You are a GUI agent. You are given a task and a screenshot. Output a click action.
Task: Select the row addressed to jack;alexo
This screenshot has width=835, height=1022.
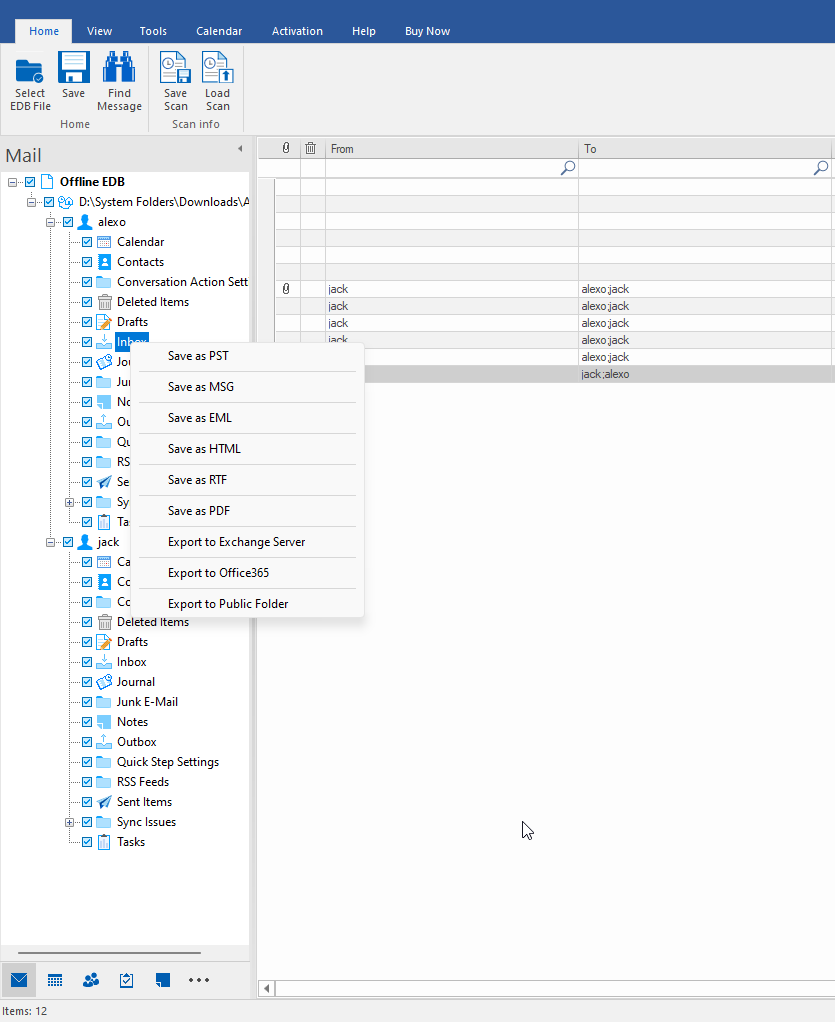pos(555,374)
